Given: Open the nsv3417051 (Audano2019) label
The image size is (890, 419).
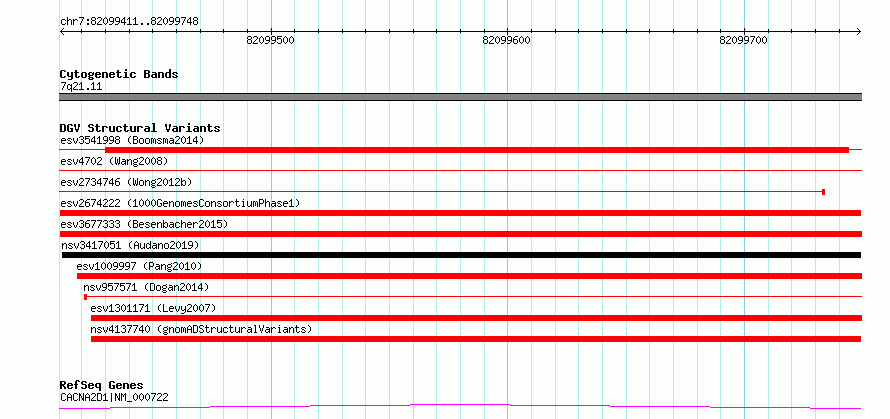Looking at the screenshot, I should pyautogui.click(x=130, y=245).
